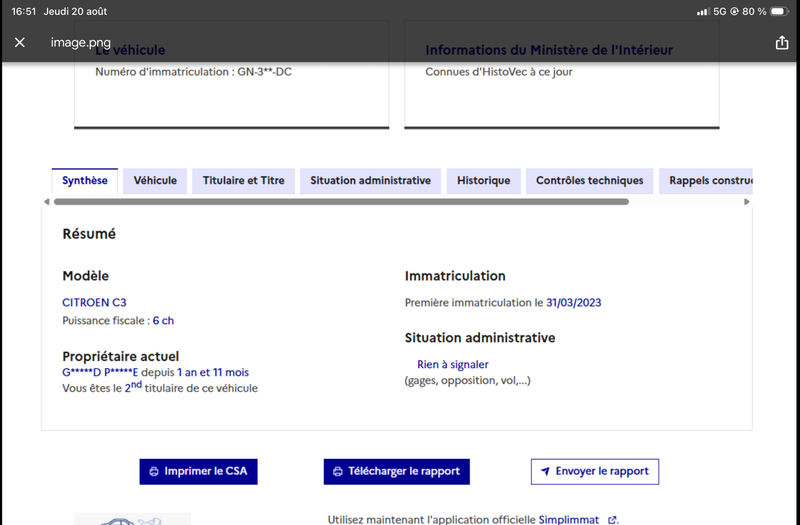The width and height of the screenshot is (800, 525).
Task: Click the 1 an et 11 mois duration
Action: (213, 372)
